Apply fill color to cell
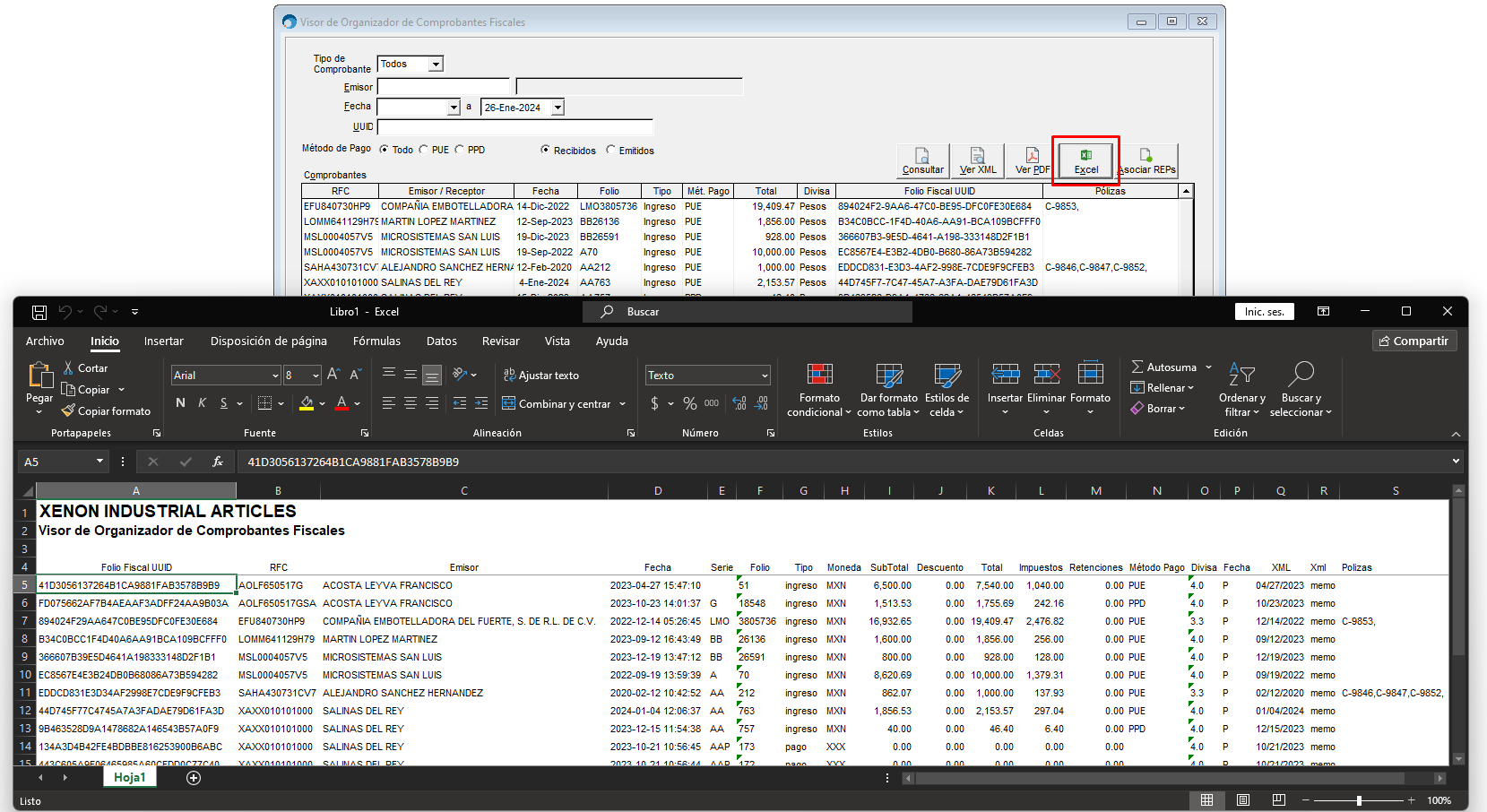This screenshot has width=1487, height=812. [x=307, y=403]
